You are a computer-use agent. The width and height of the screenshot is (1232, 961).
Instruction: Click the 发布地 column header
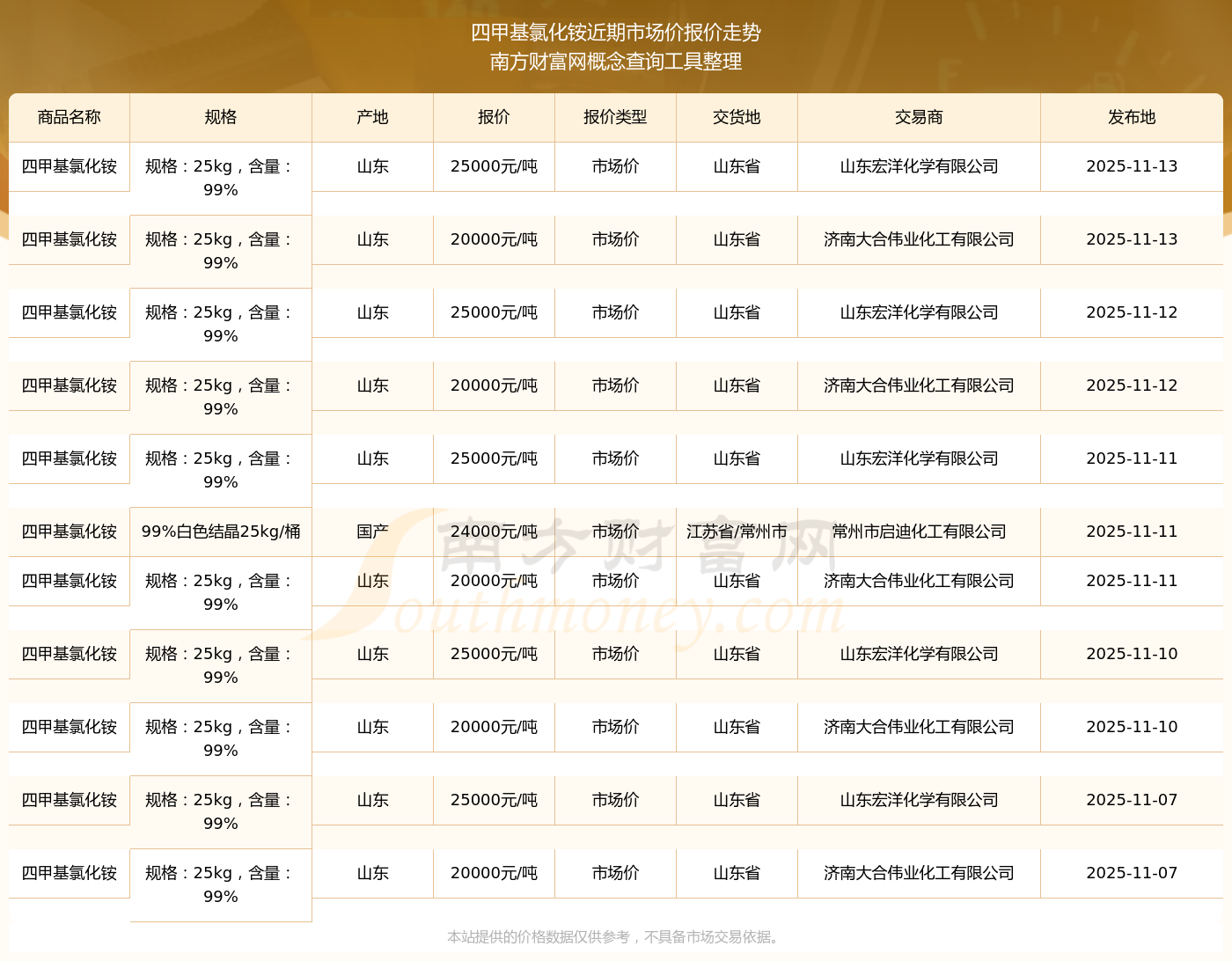pyautogui.click(x=1132, y=117)
